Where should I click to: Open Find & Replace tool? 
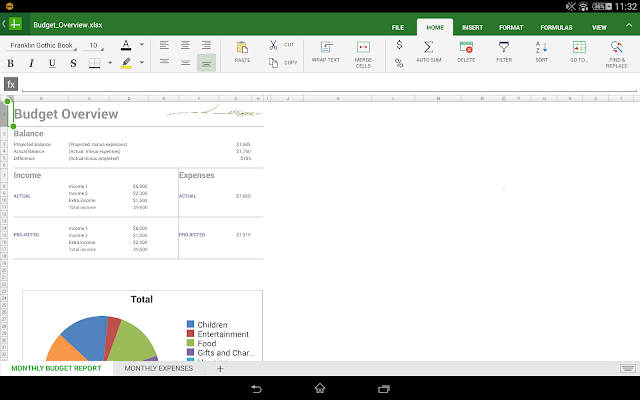(x=616, y=47)
